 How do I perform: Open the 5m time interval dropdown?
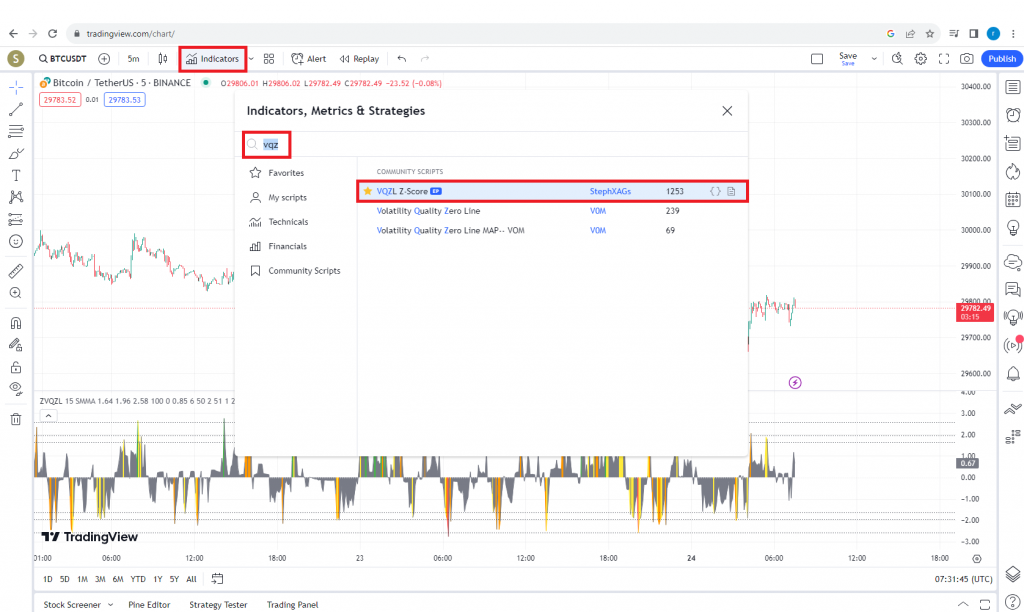point(133,59)
